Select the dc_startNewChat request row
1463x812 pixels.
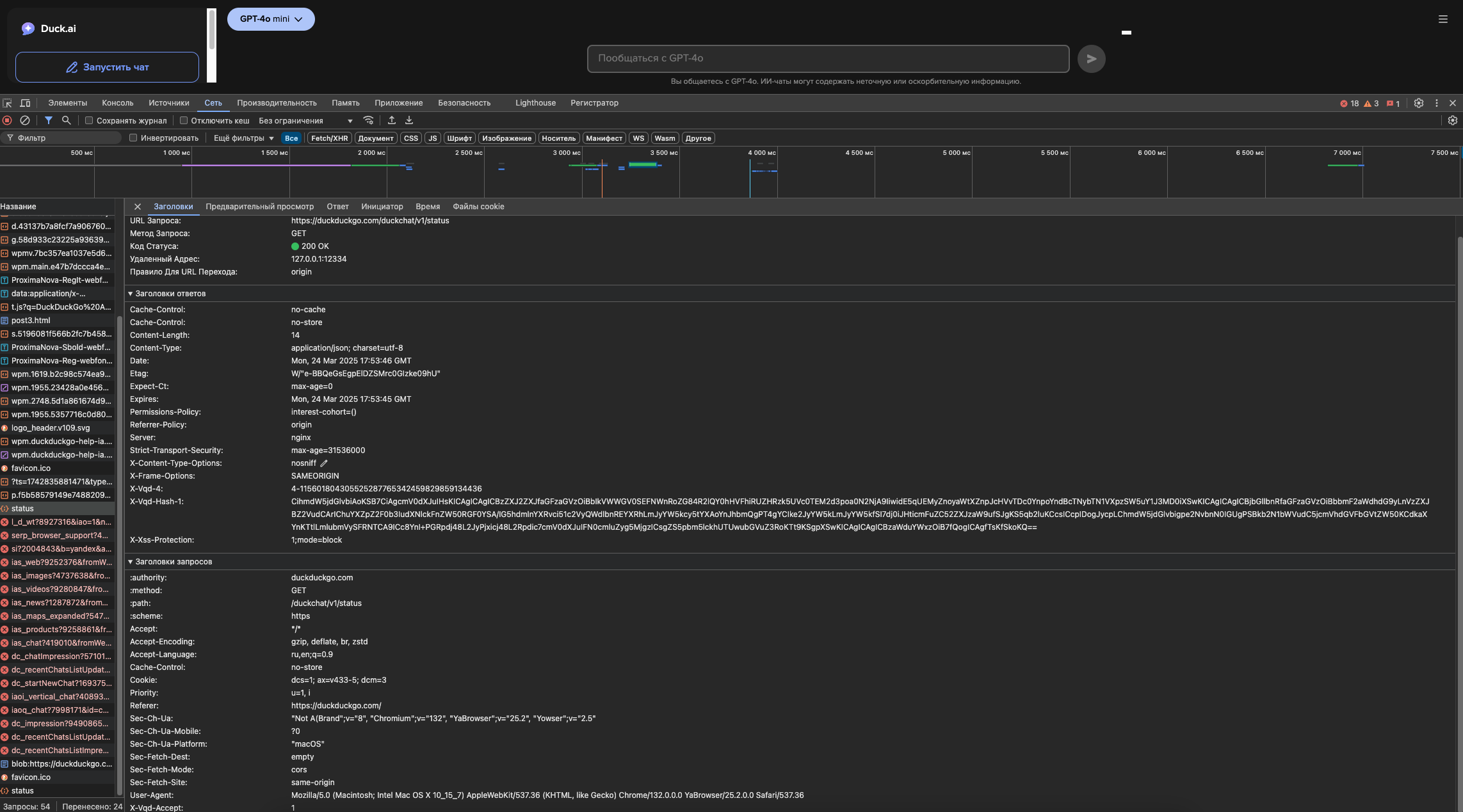click(58, 683)
